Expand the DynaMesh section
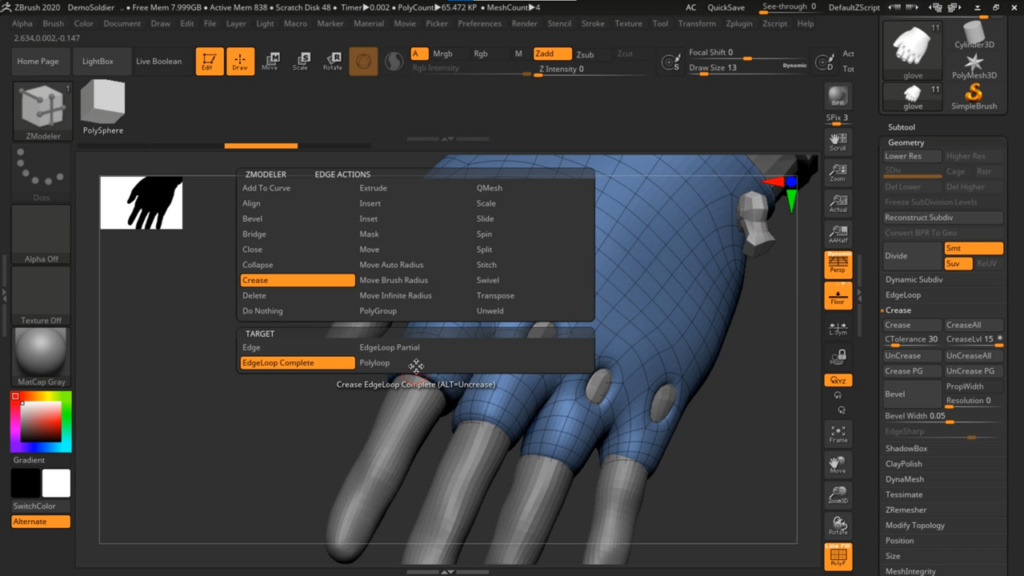1024x576 pixels. tap(904, 479)
